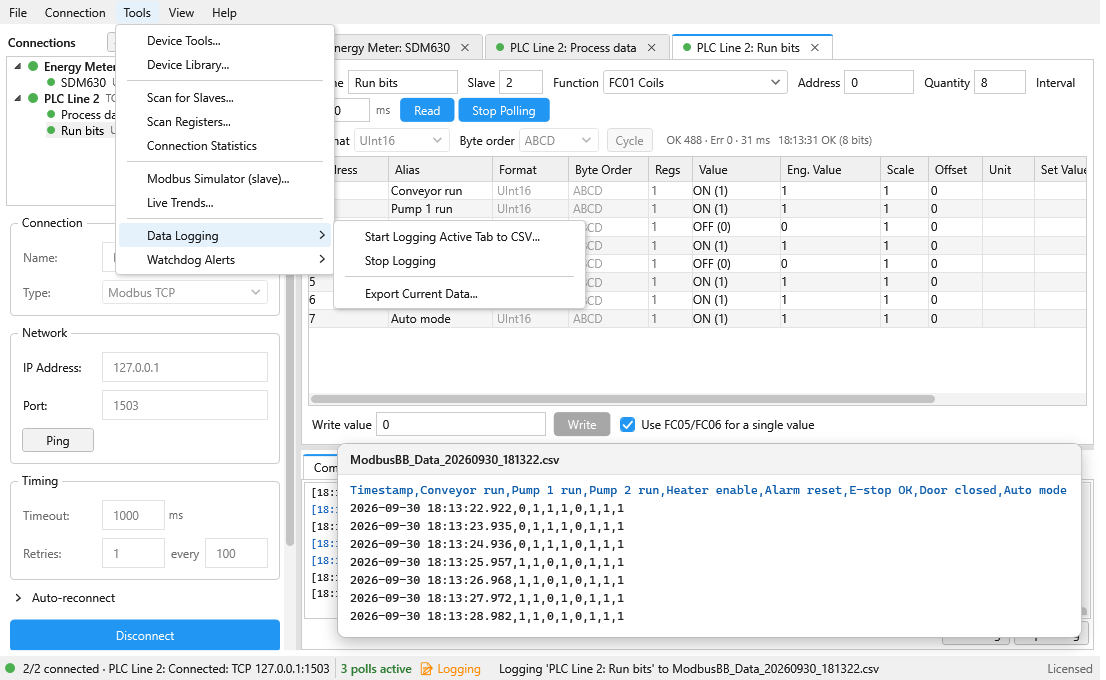Open the Type Modbus TCP dropdown

tap(185, 293)
